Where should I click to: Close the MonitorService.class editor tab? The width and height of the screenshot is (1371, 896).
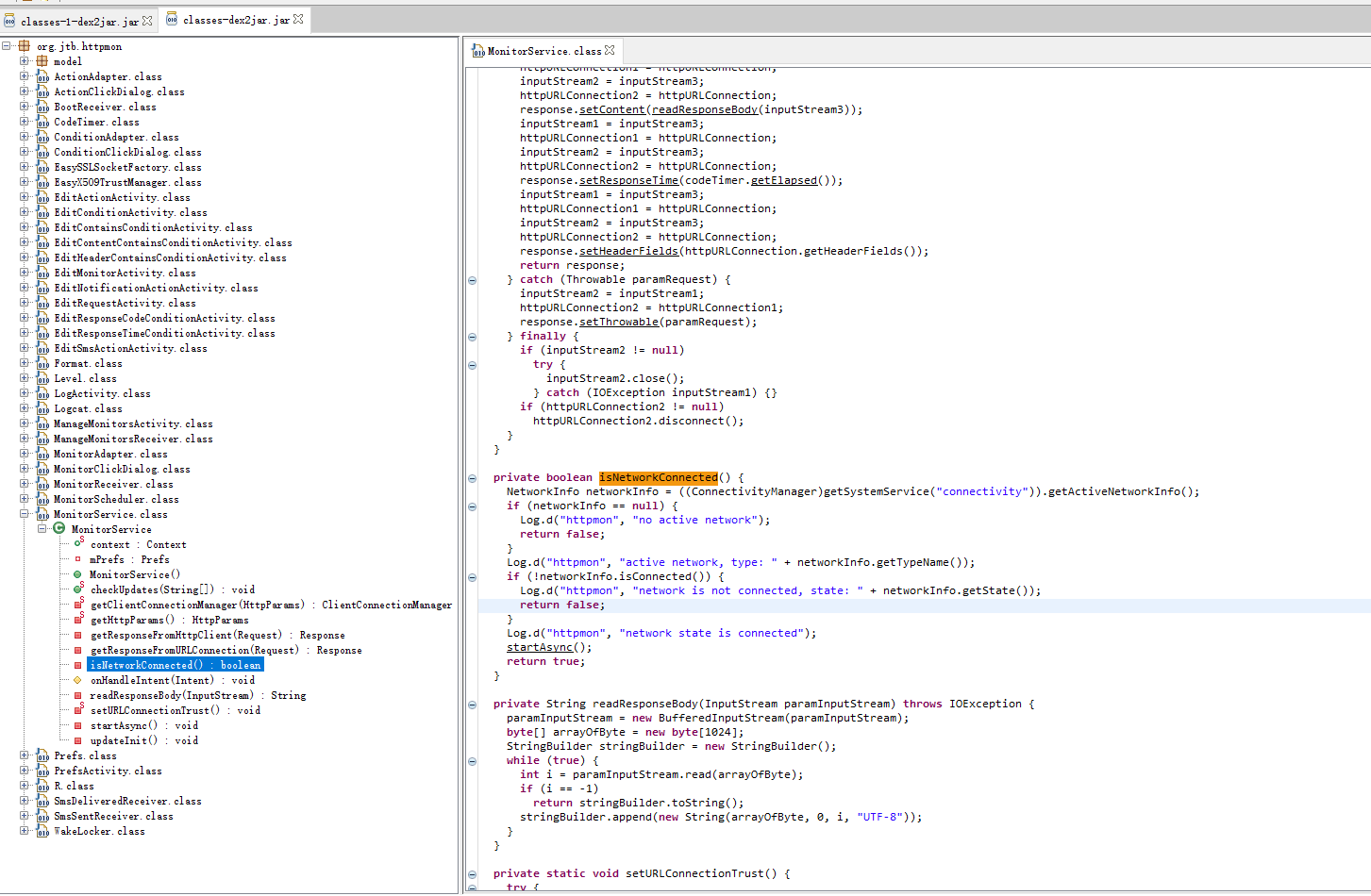pos(610,51)
